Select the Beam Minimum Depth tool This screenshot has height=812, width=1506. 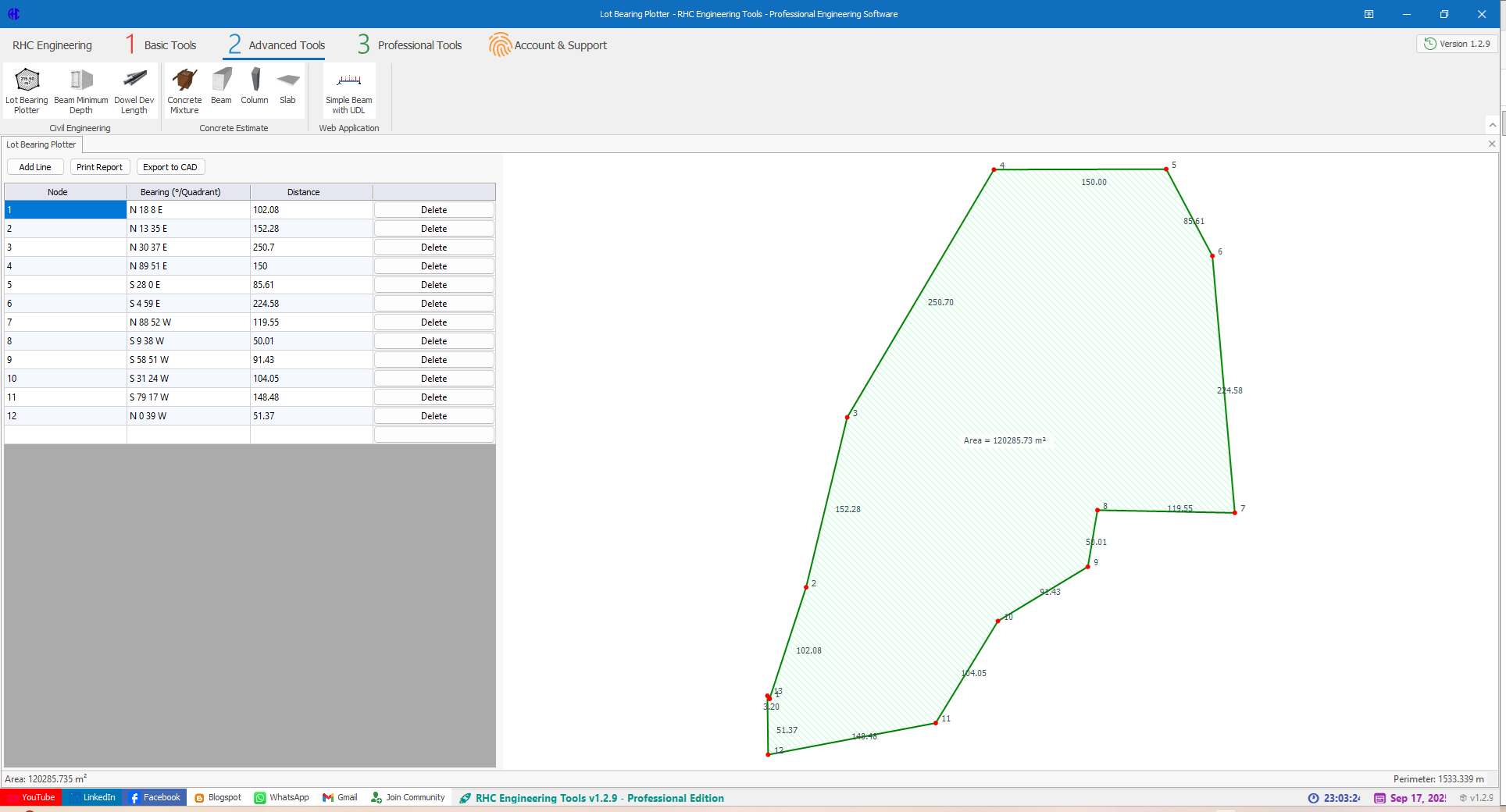click(81, 91)
